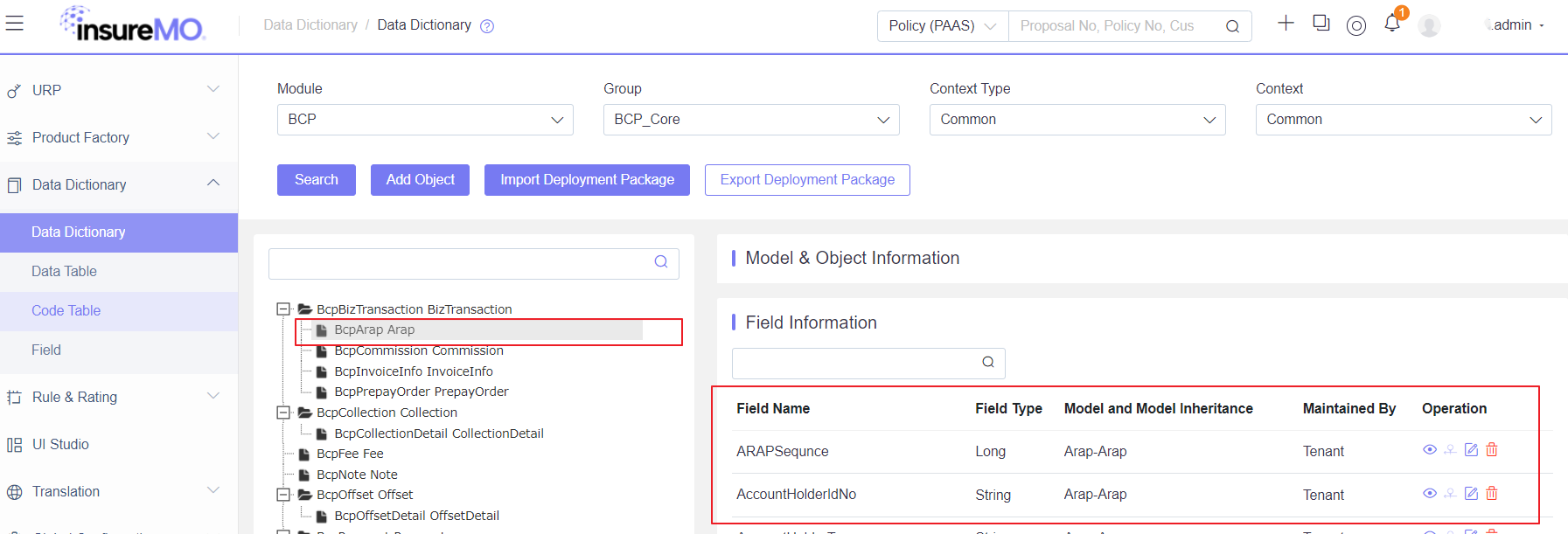The image size is (1568, 534).
Task: Click the Field Information search icon
Action: 988,362
